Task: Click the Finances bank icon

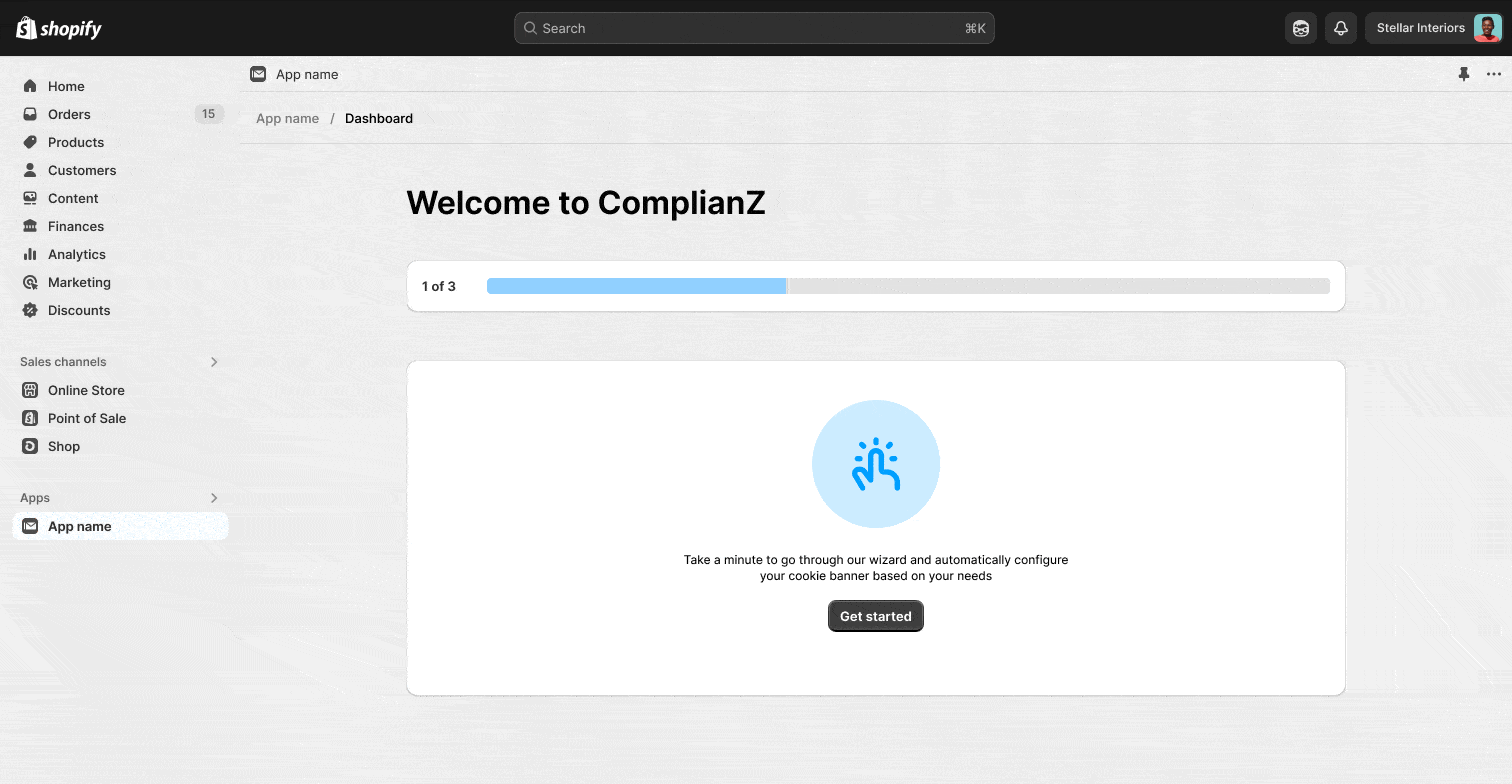Action: tap(30, 226)
